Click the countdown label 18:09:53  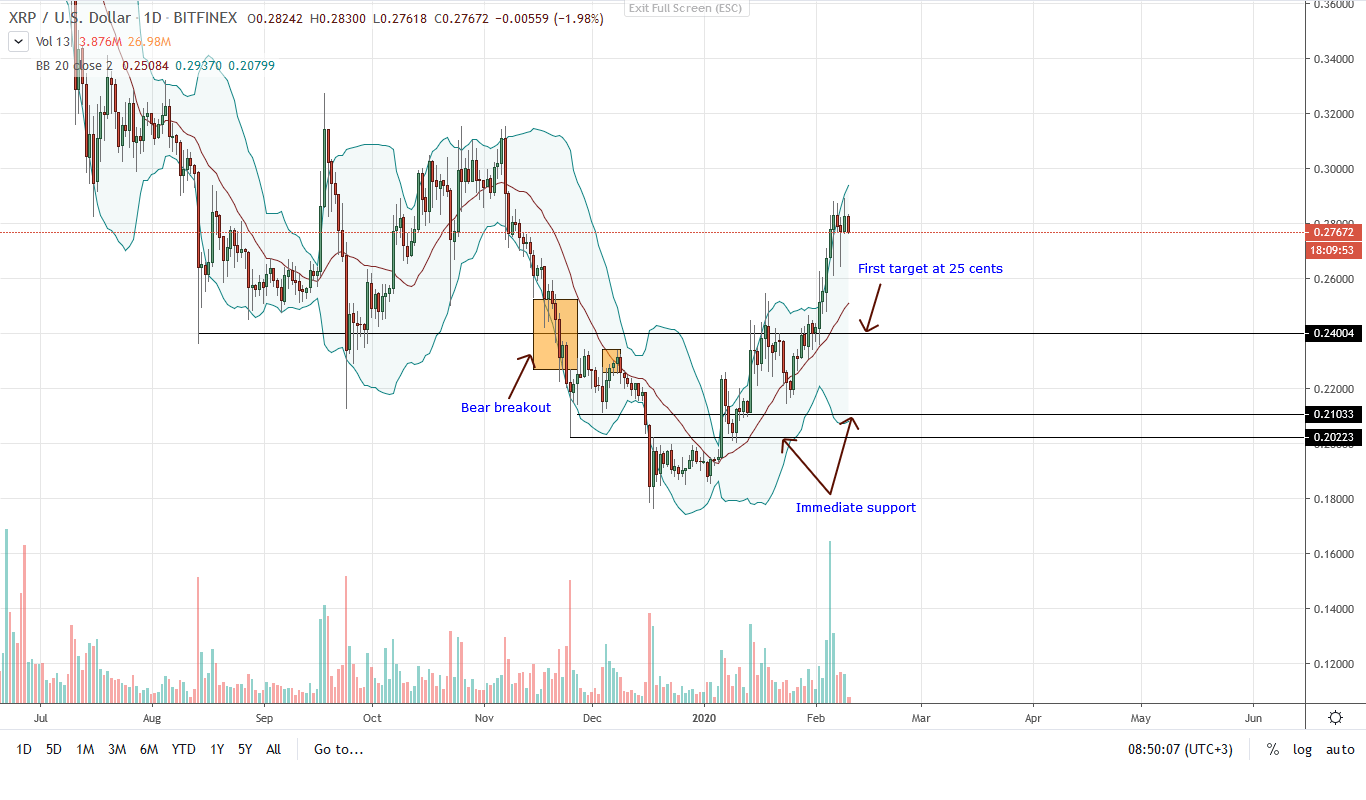(x=1335, y=250)
